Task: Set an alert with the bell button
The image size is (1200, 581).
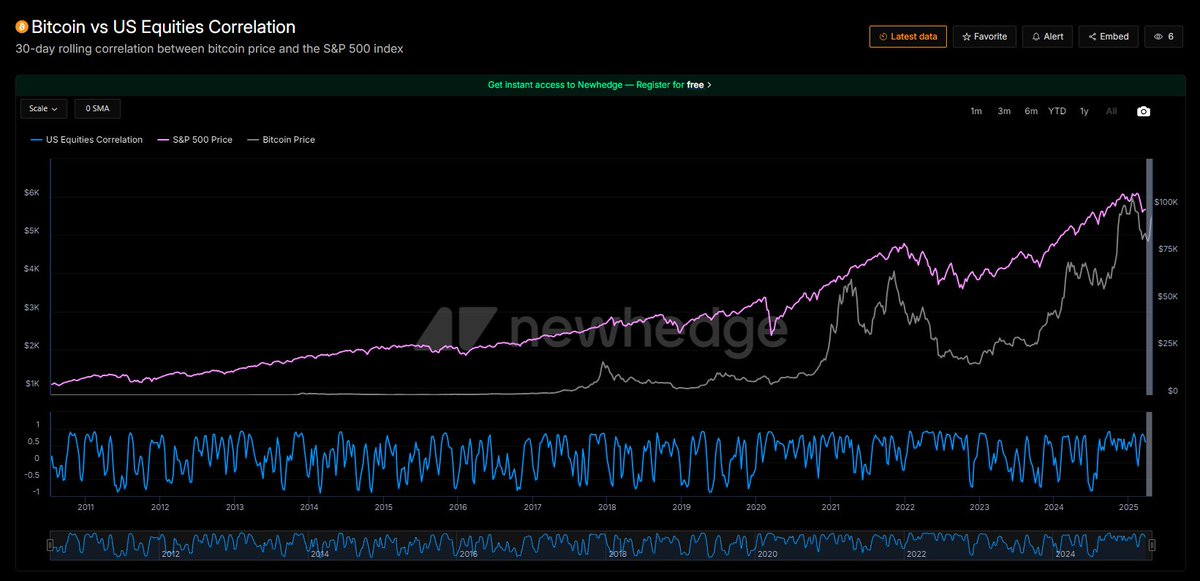Action: [x=1047, y=37]
